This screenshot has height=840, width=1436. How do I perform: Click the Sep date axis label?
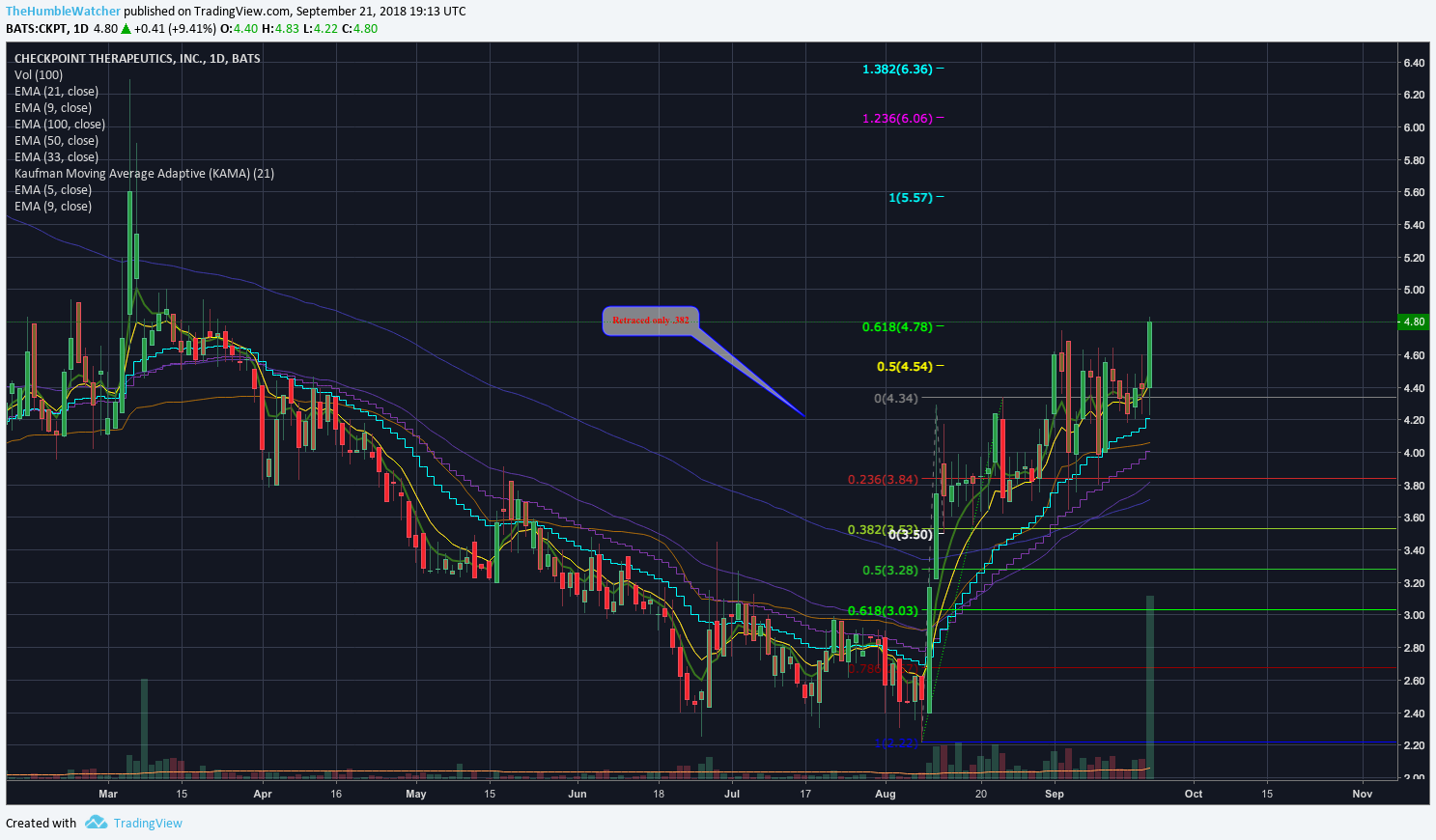click(1055, 795)
